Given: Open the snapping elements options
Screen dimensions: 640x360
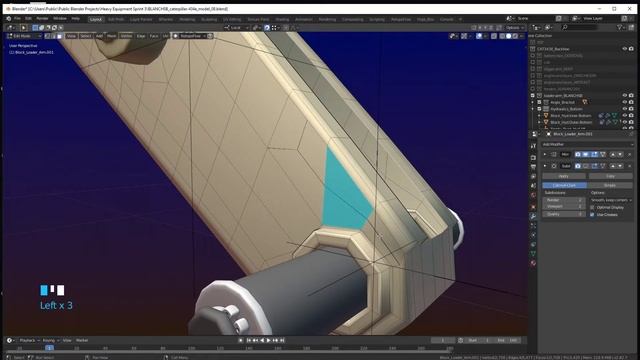Looking at the screenshot, I should [x=275, y=28].
